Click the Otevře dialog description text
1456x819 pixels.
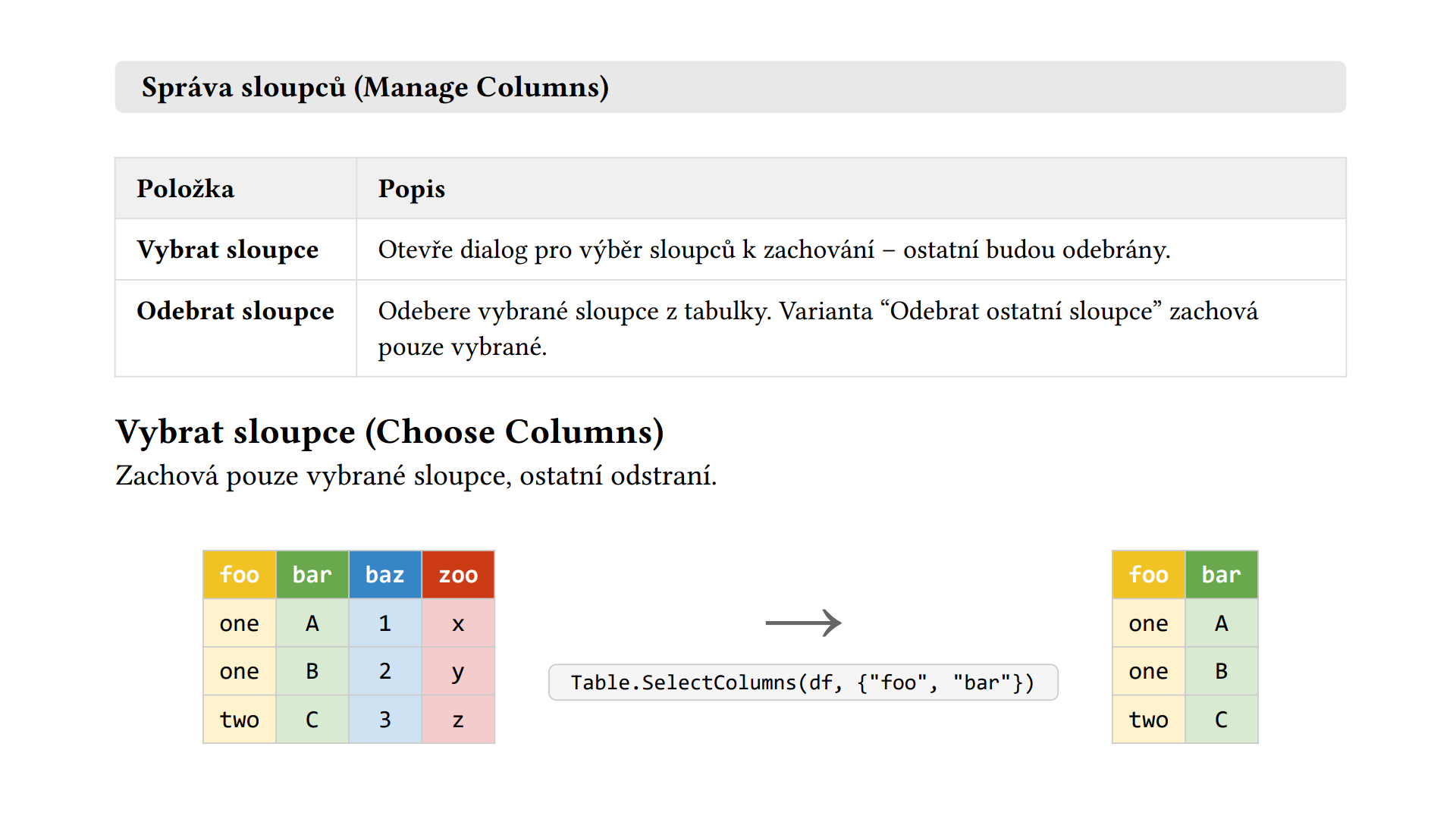pyautogui.click(x=774, y=249)
